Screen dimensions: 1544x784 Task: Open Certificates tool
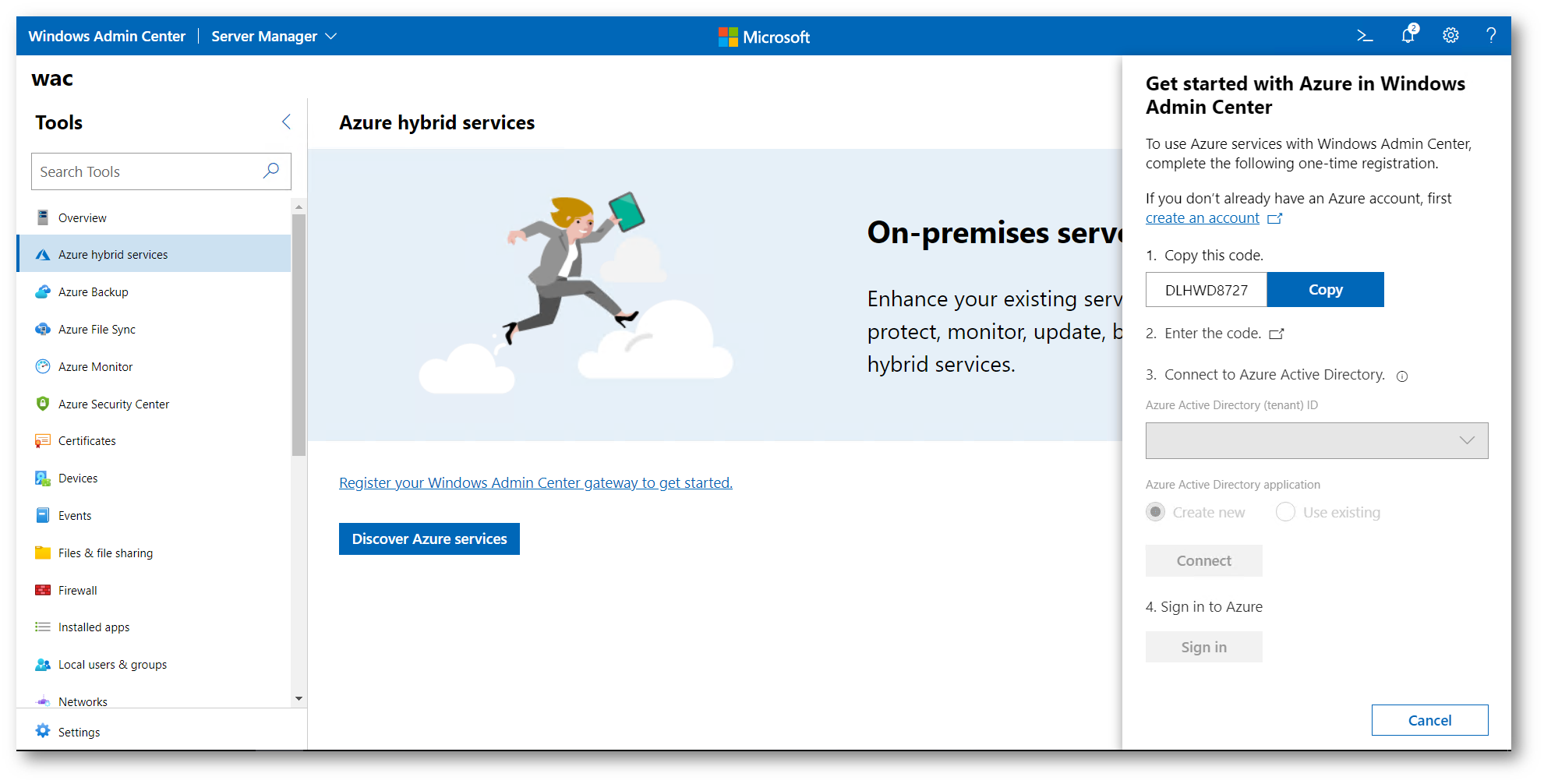pos(154,441)
